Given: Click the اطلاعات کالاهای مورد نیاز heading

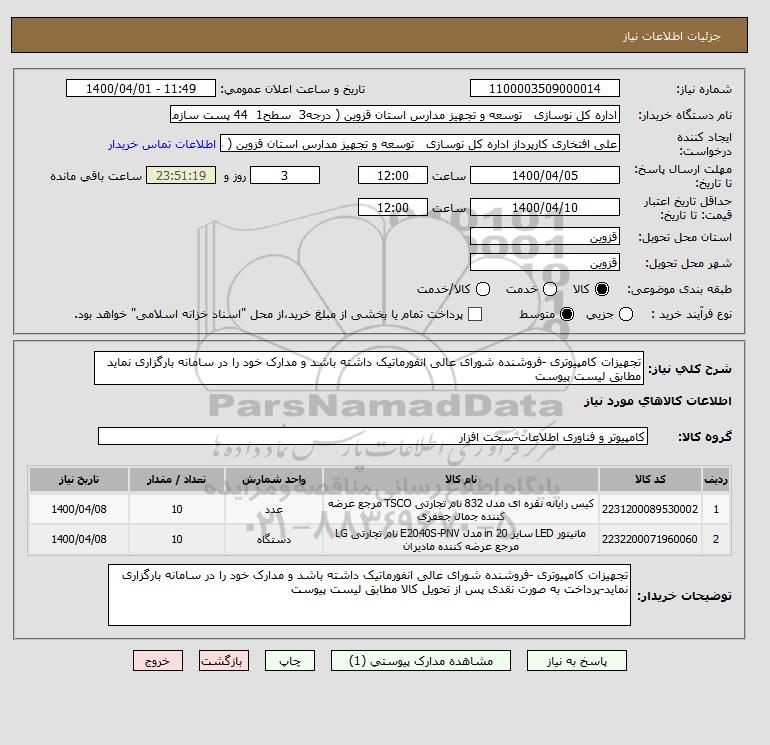Looking at the screenshot, I should [658, 401].
